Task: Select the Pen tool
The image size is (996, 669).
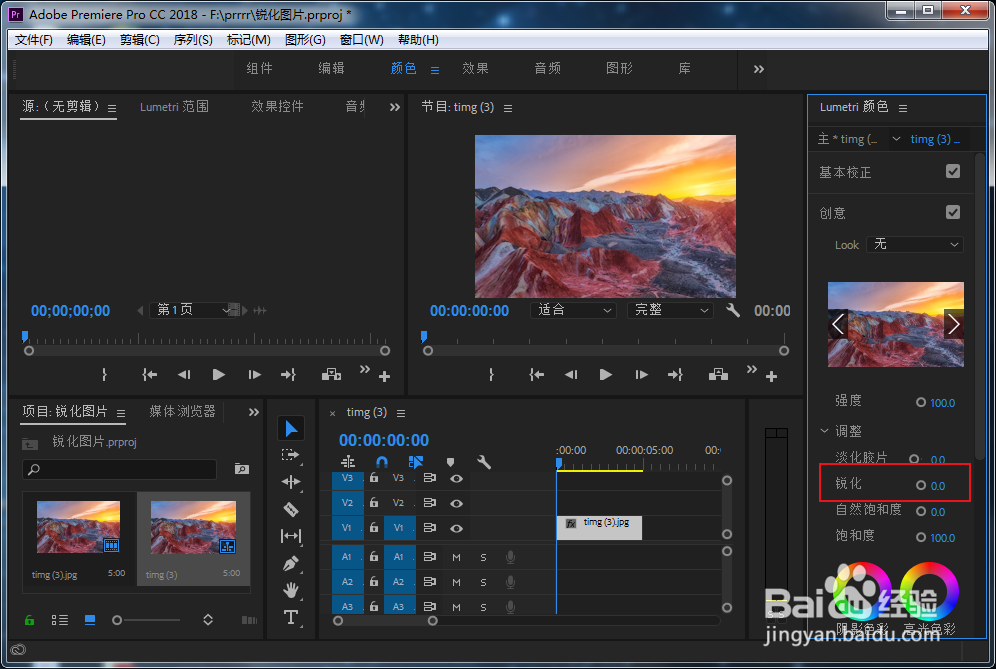Action: [291, 564]
